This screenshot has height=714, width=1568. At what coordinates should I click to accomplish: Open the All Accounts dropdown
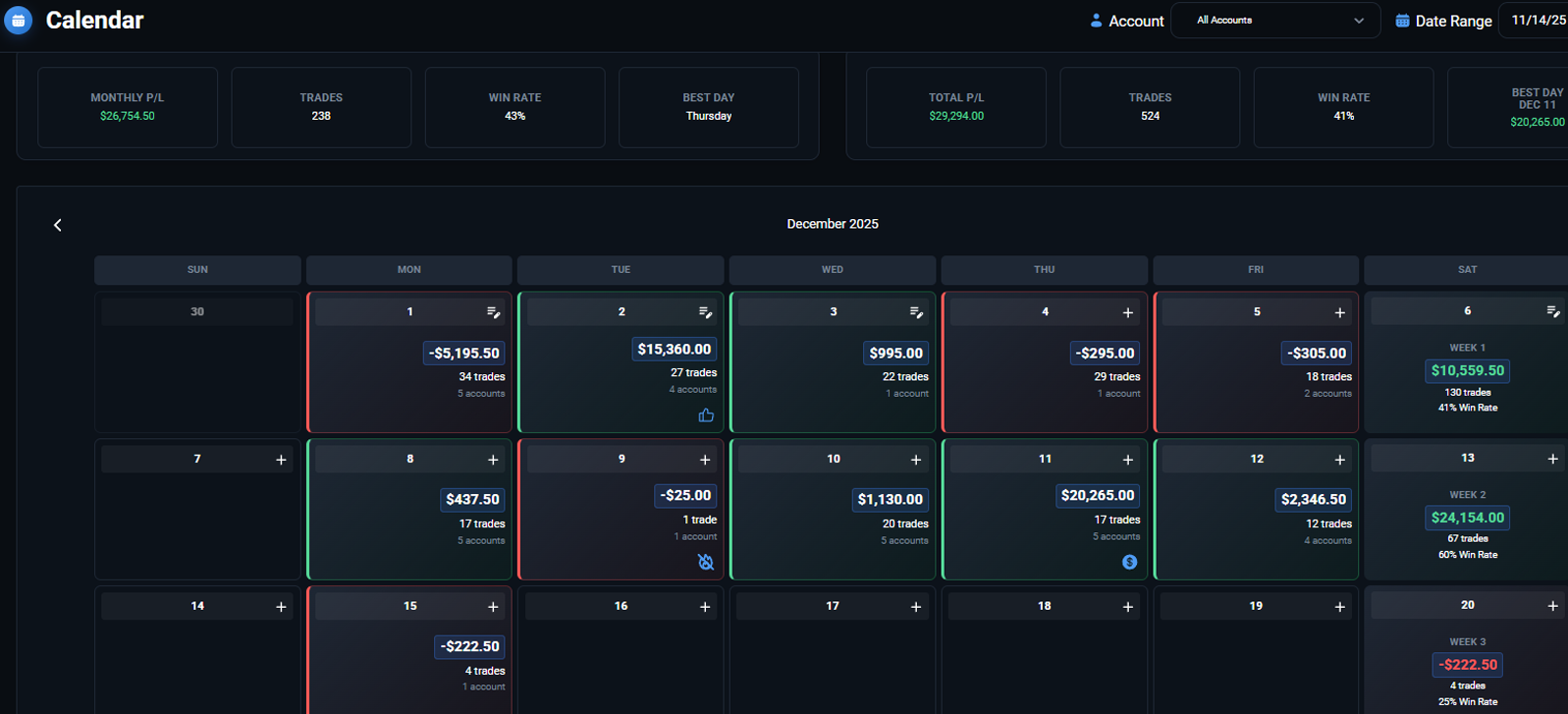pyautogui.click(x=1274, y=21)
